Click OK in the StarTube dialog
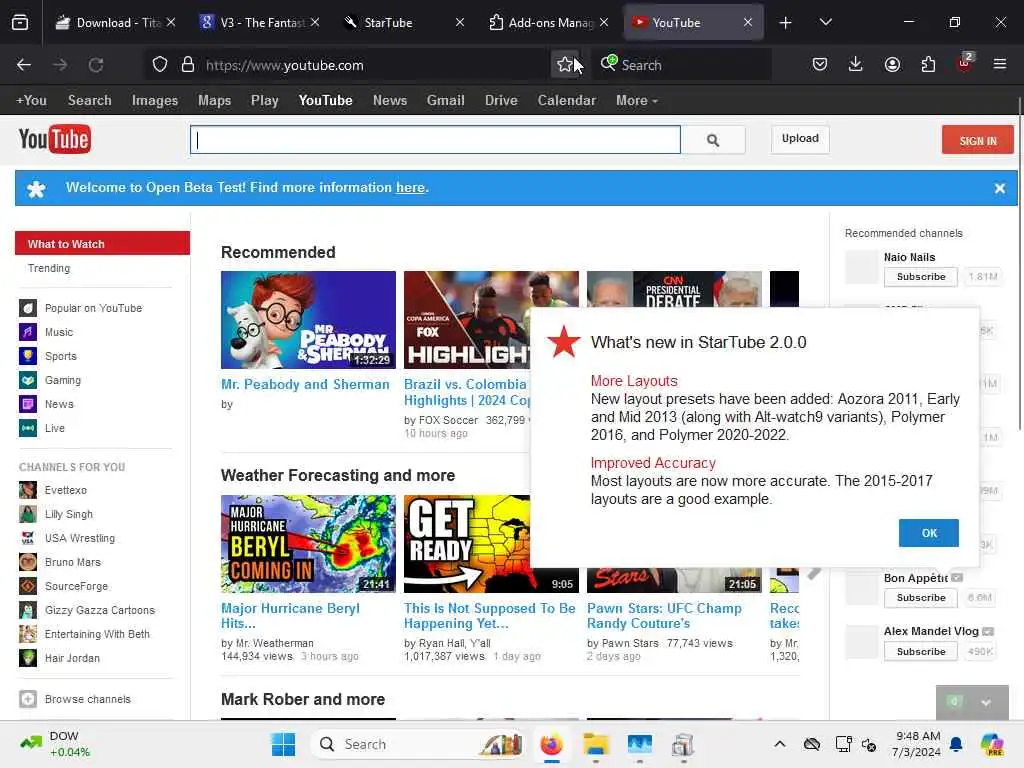 pyautogui.click(x=929, y=533)
